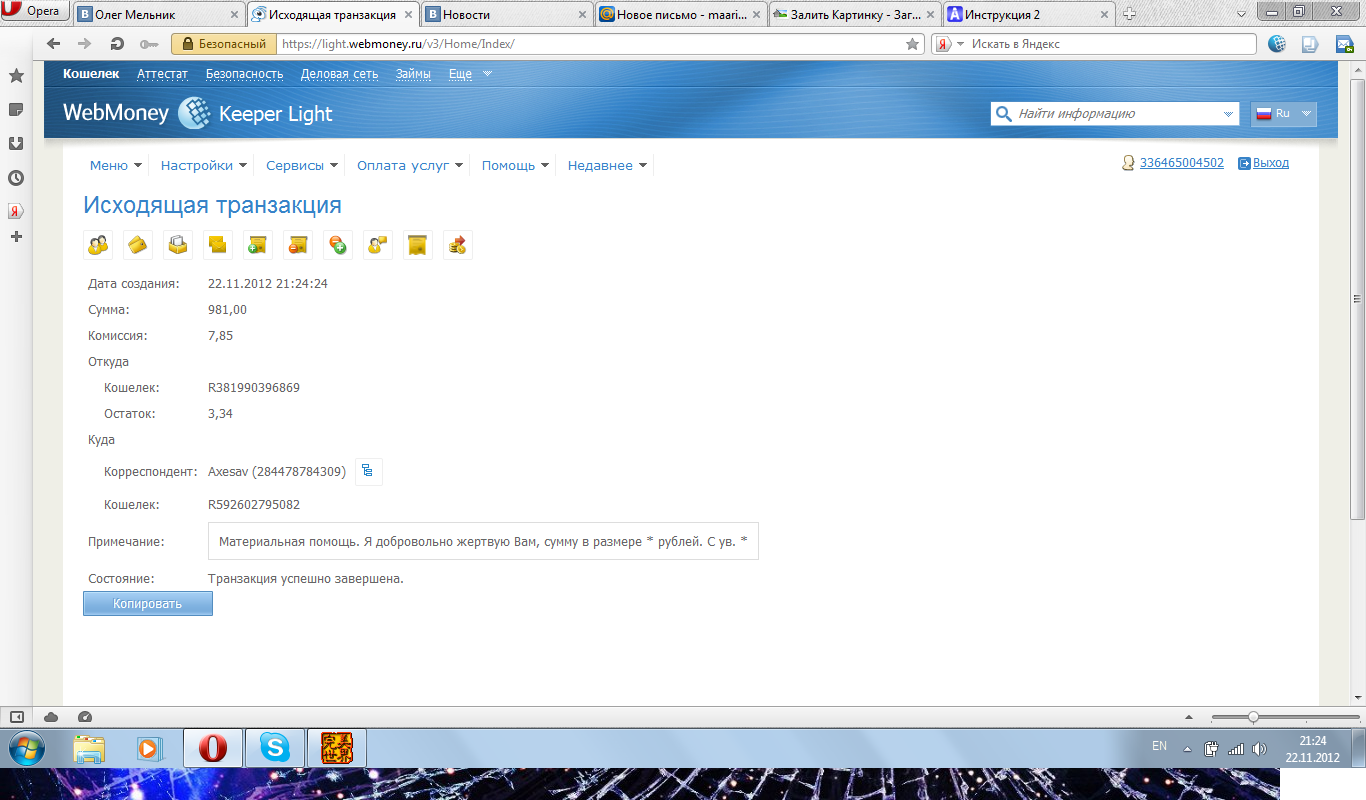The width and height of the screenshot is (1366, 800).
Task: Open the Opera sidebar history clock icon
Action: click(16, 178)
